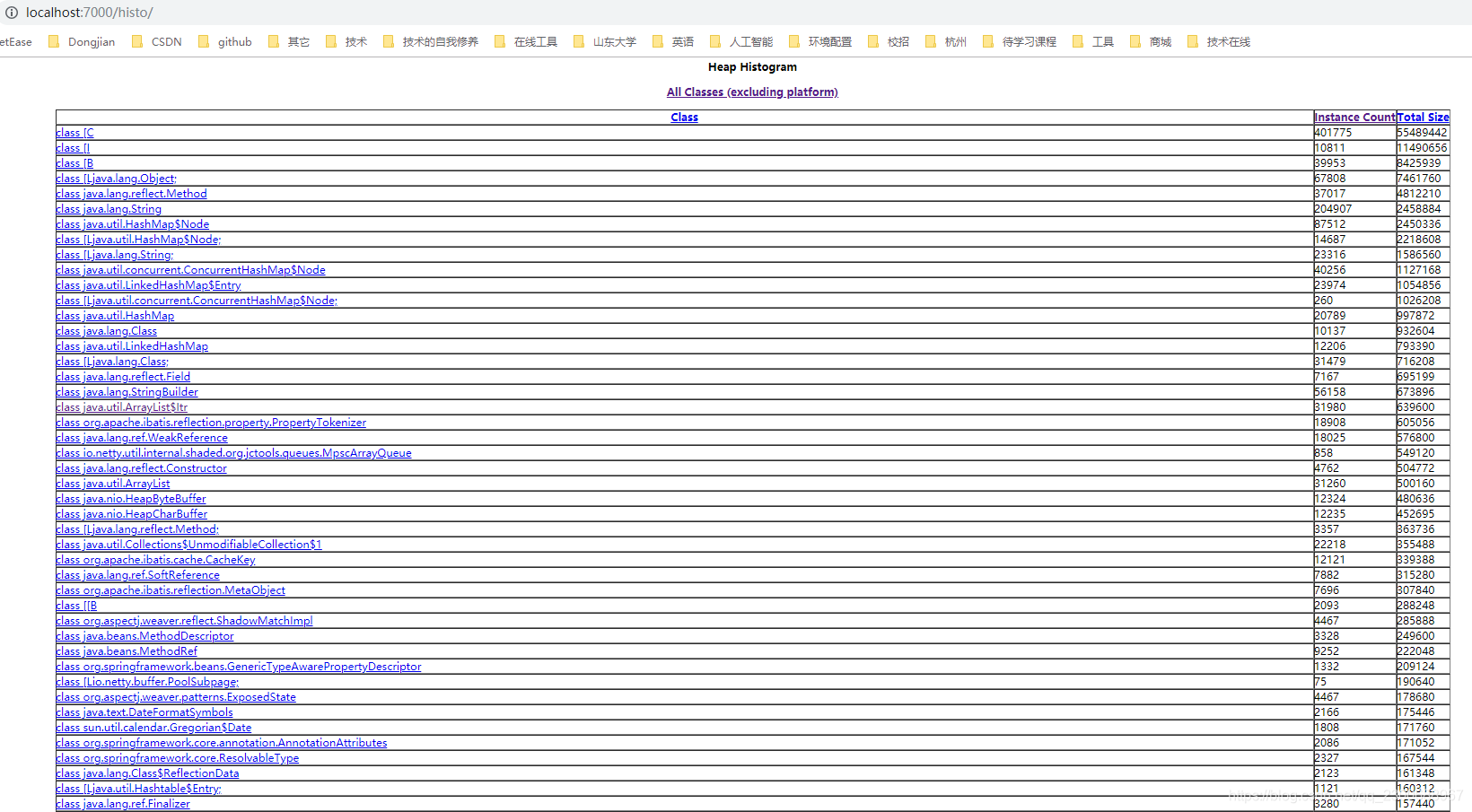This screenshot has width=1472, height=812.
Task: Open the 技术的自我修养 bookmark folder
Action: (431, 41)
